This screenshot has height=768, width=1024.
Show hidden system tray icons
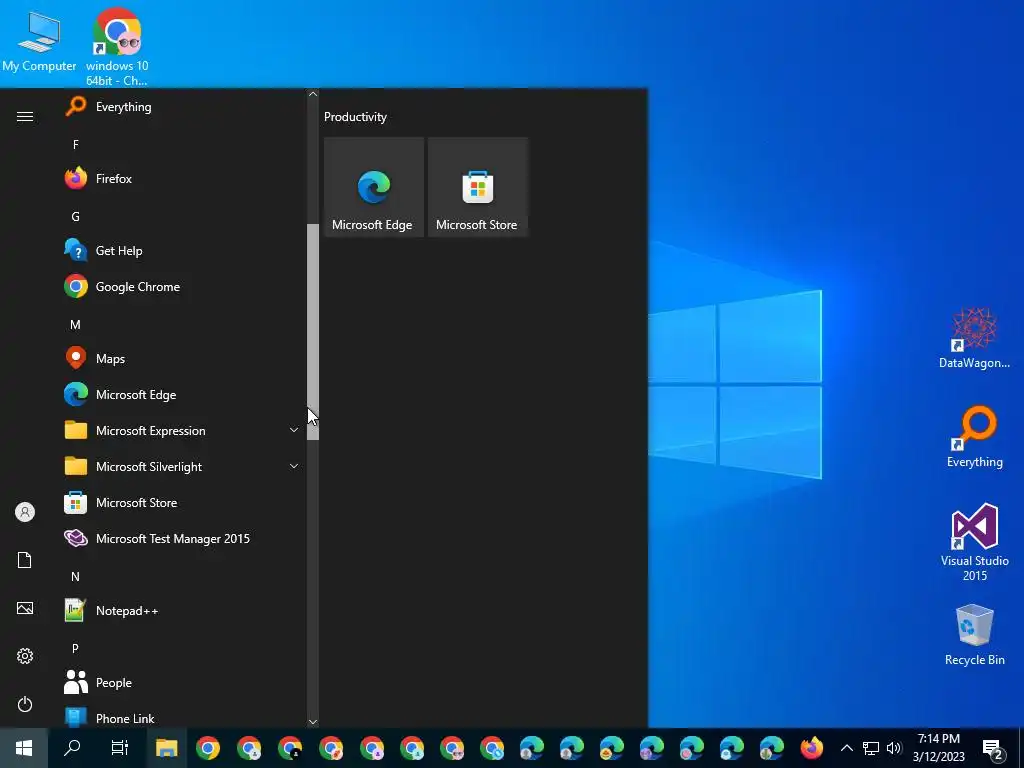tap(846, 748)
